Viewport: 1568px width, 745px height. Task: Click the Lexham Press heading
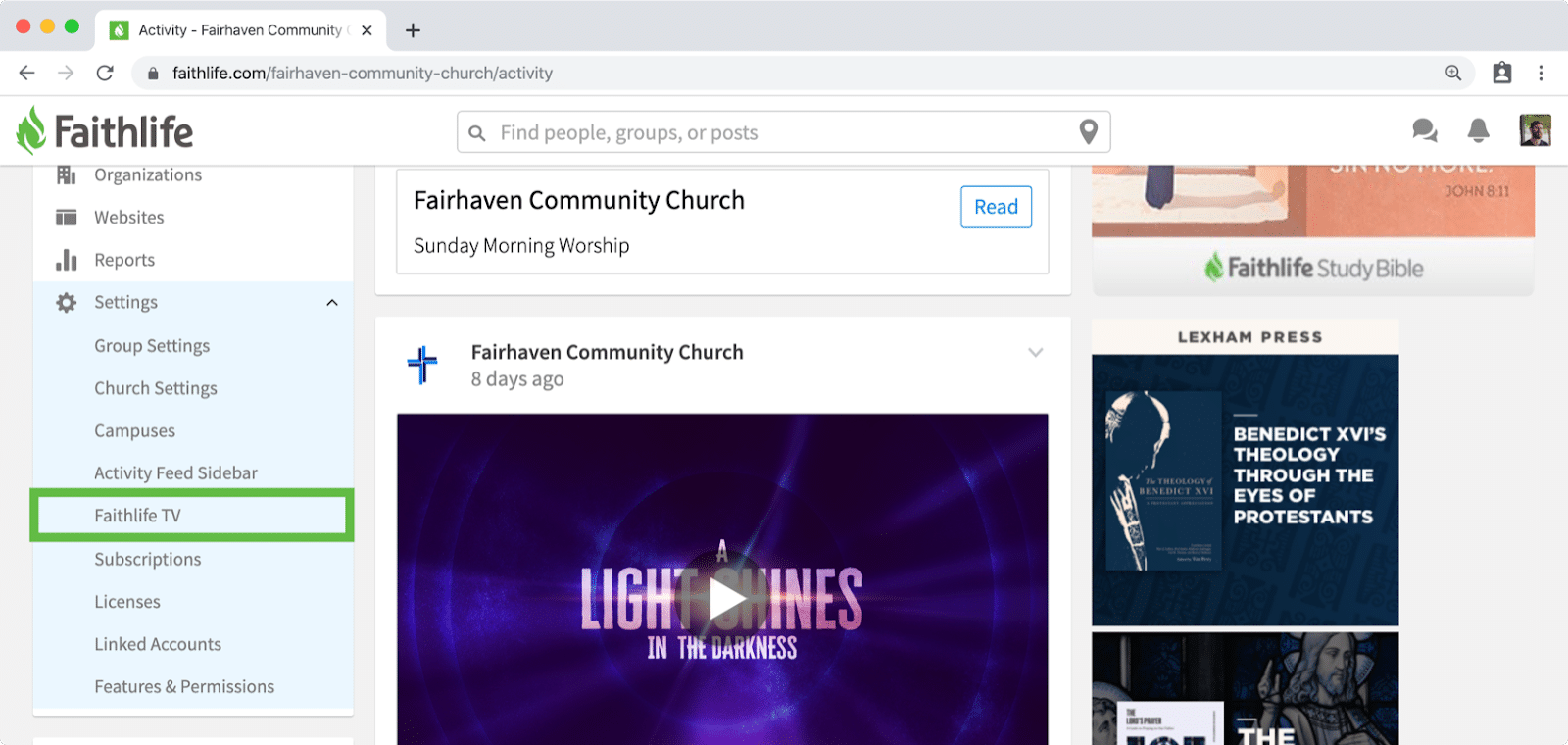point(1249,337)
